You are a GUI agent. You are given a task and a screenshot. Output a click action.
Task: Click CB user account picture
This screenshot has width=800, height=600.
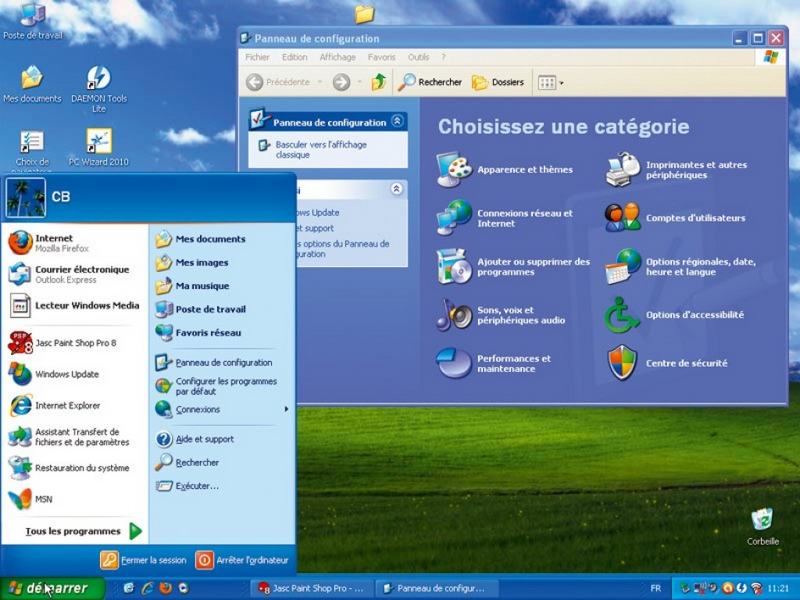26,197
